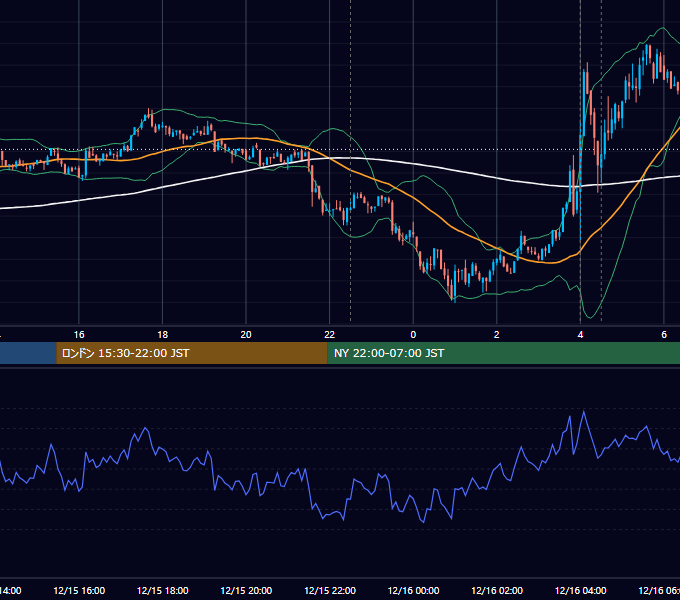Click the blue session band left of London

[x=28, y=353]
